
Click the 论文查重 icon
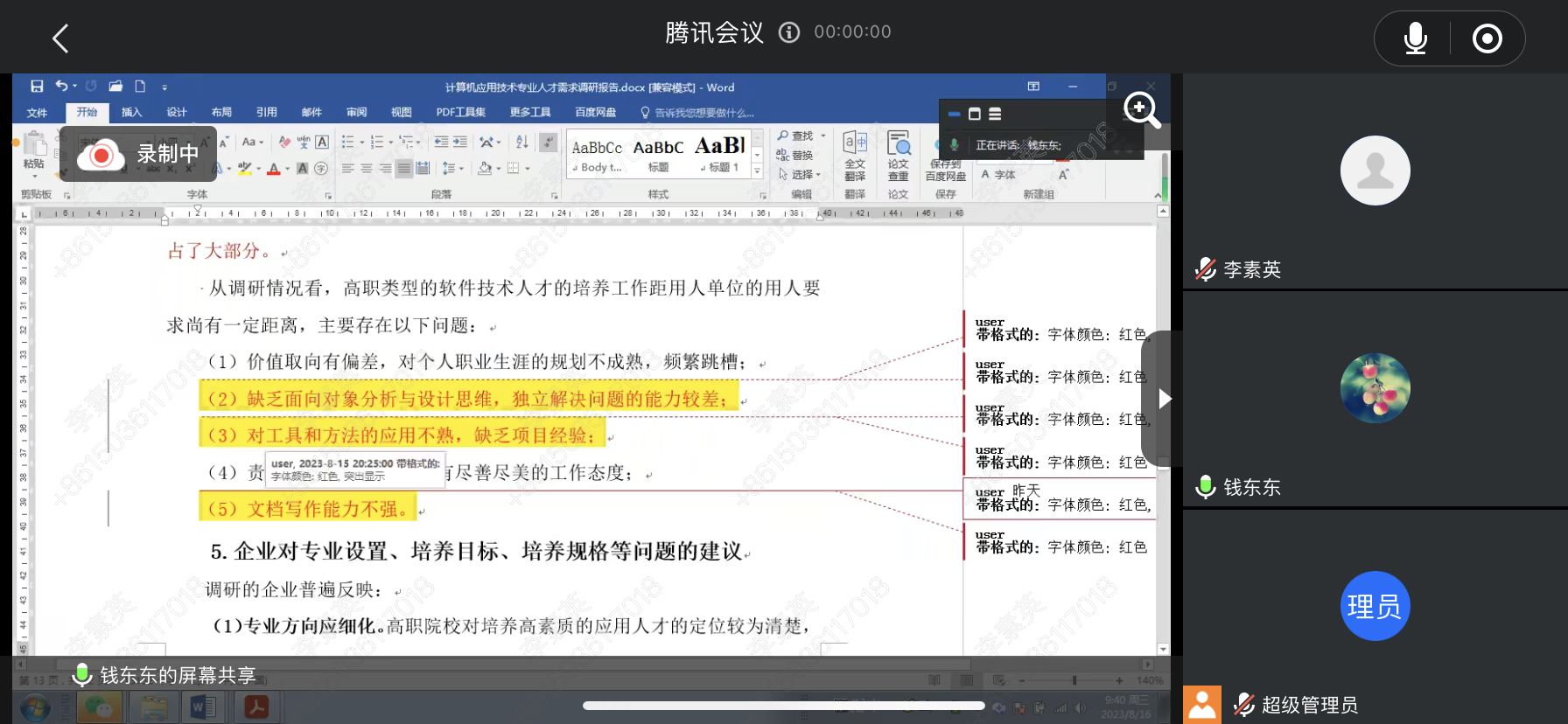(898, 154)
